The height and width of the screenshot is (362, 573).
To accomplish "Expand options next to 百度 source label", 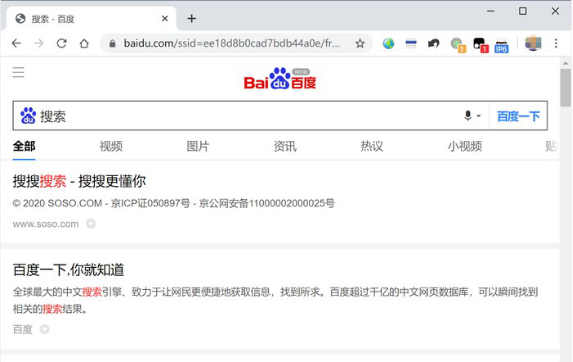I will coord(45,329).
